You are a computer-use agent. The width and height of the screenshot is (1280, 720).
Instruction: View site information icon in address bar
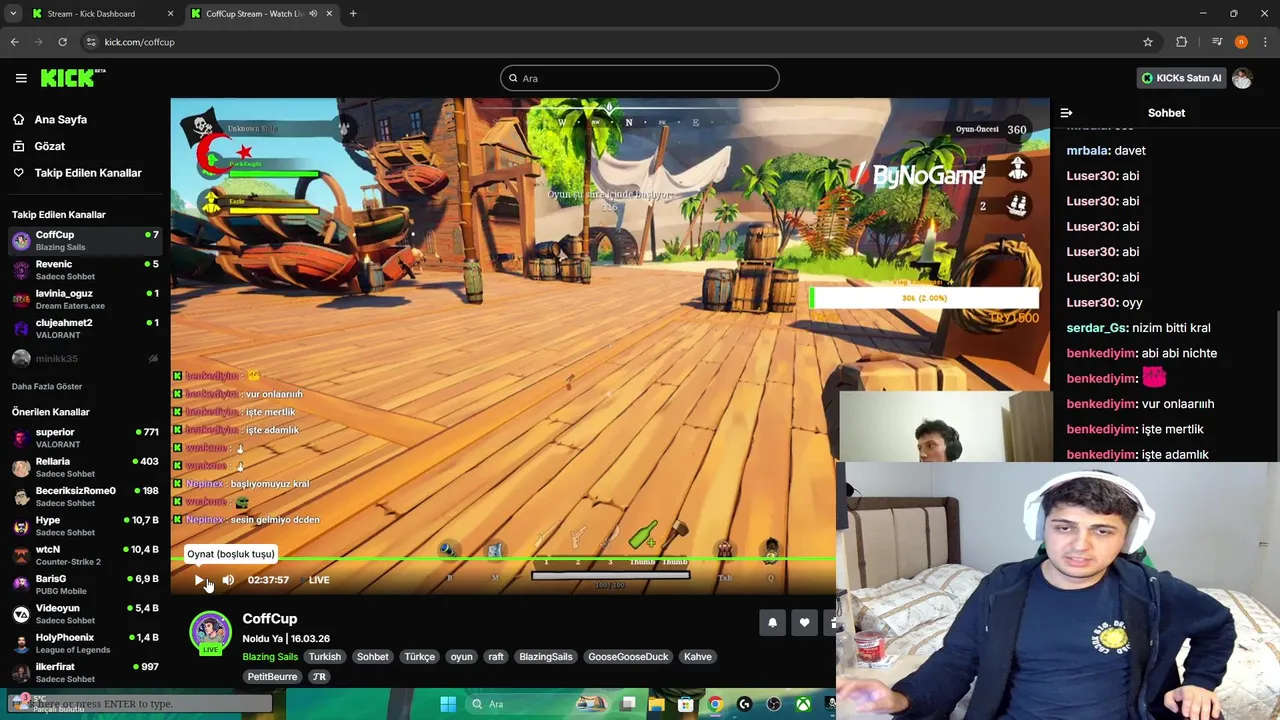coord(91,42)
